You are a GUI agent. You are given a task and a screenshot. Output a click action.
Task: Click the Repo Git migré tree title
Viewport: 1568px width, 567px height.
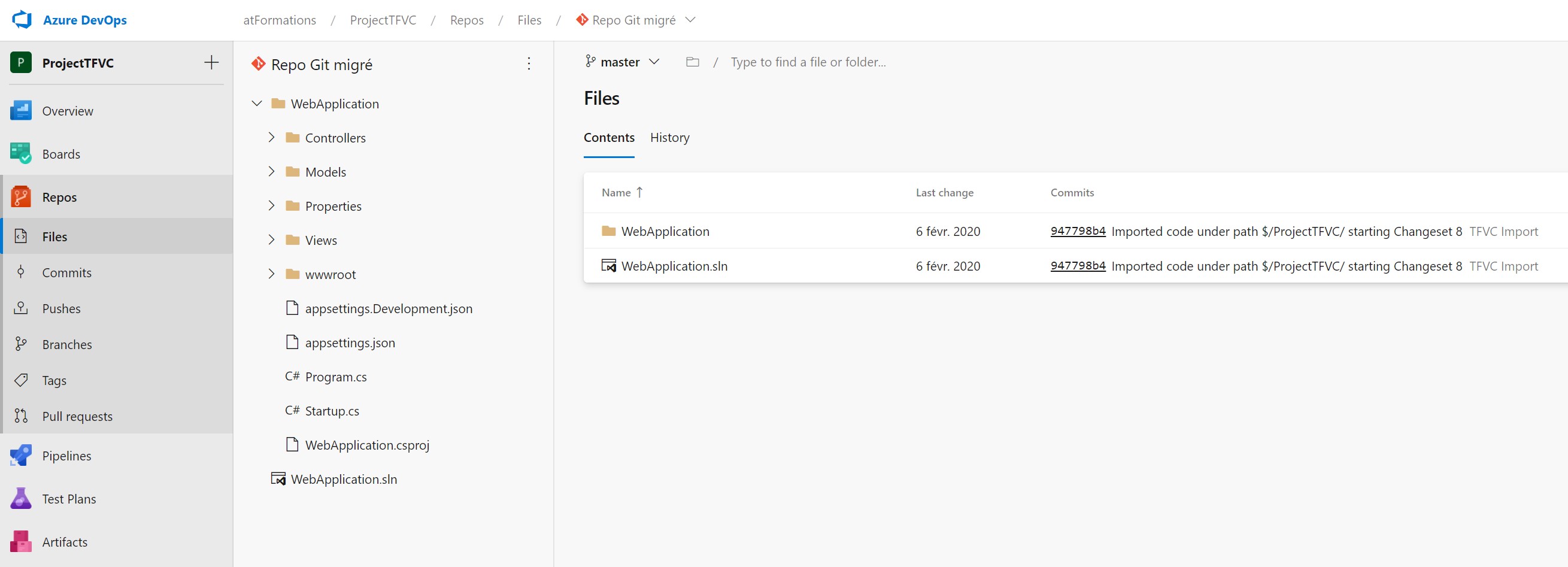tap(322, 65)
